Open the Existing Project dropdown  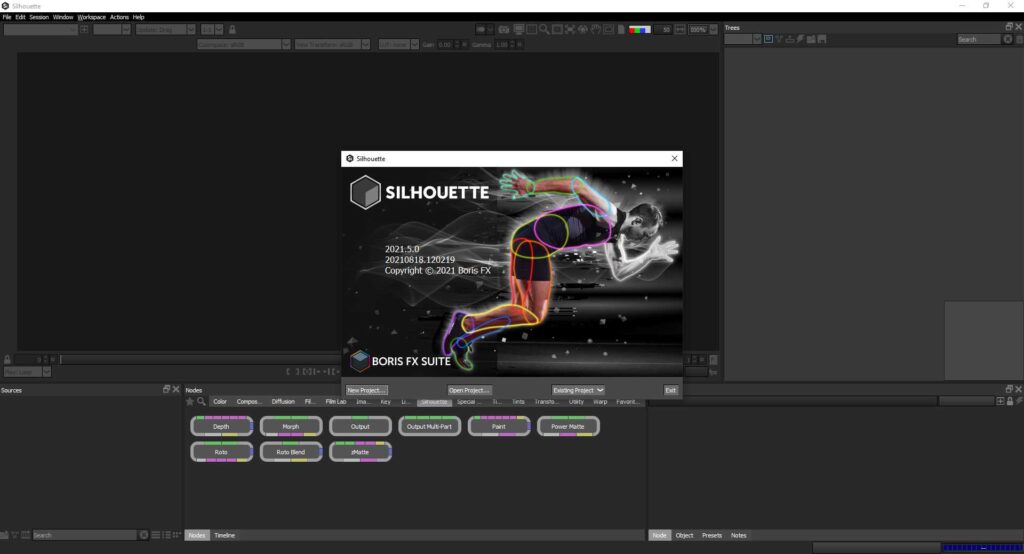click(x=578, y=390)
